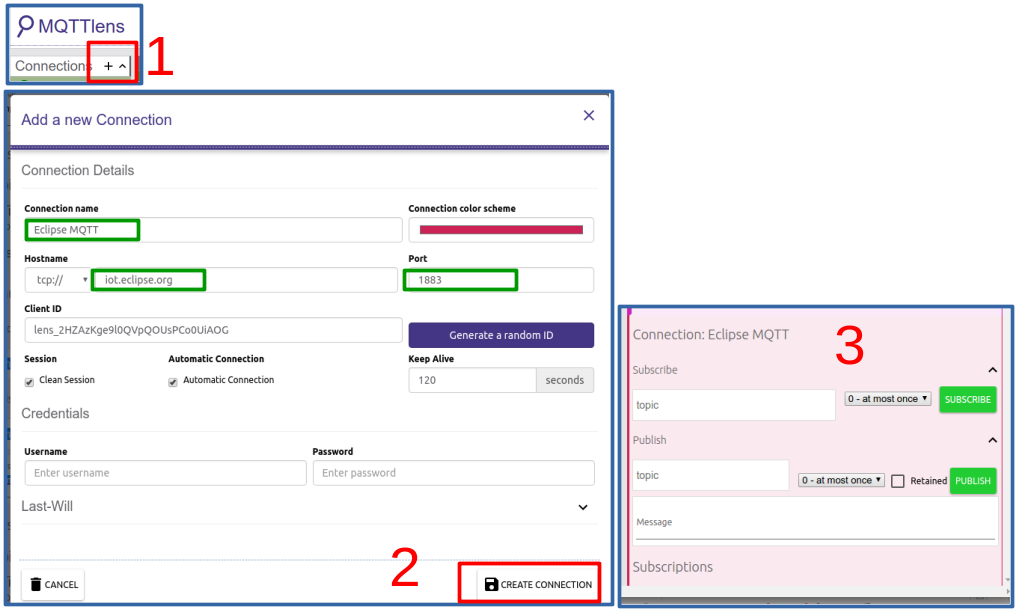Image resolution: width=1021 pixels, height=613 pixels.
Task: Open the Publish QoS dropdown
Action: pyautogui.click(x=841, y=480)
